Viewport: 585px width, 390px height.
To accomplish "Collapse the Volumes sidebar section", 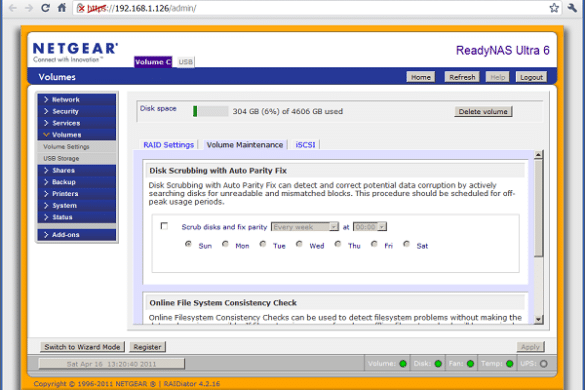I will (77, 135).
